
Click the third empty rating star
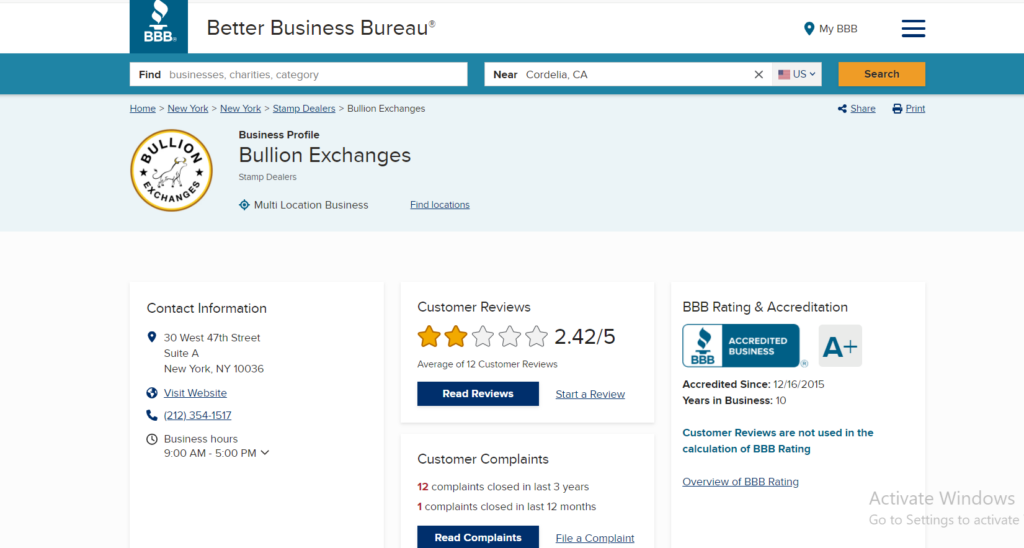click(483, 336)
